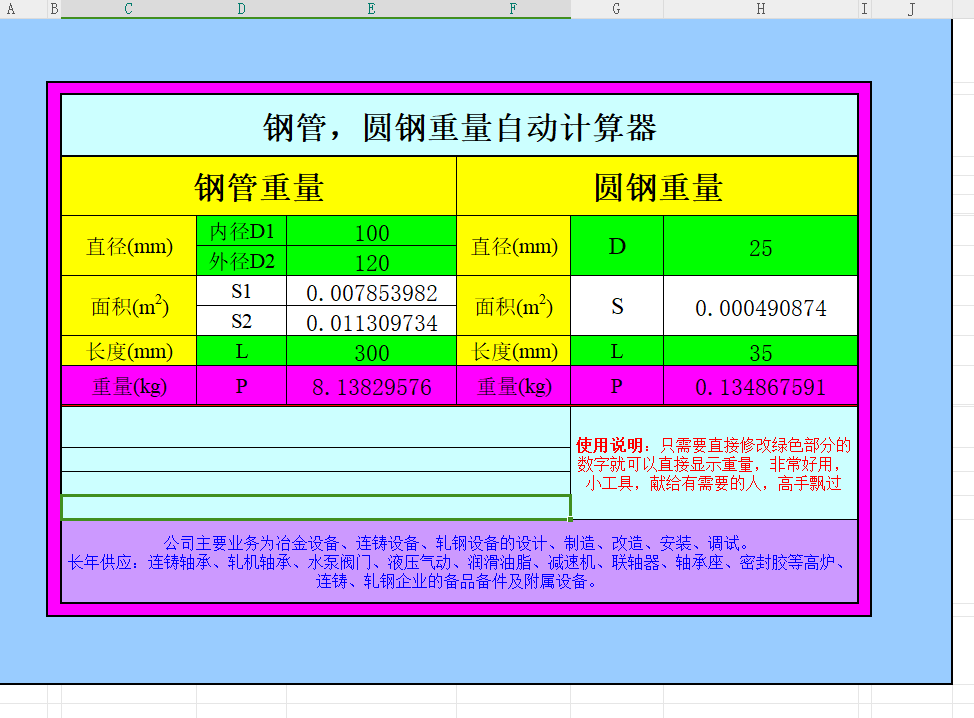Select column C header

(129, 9)
